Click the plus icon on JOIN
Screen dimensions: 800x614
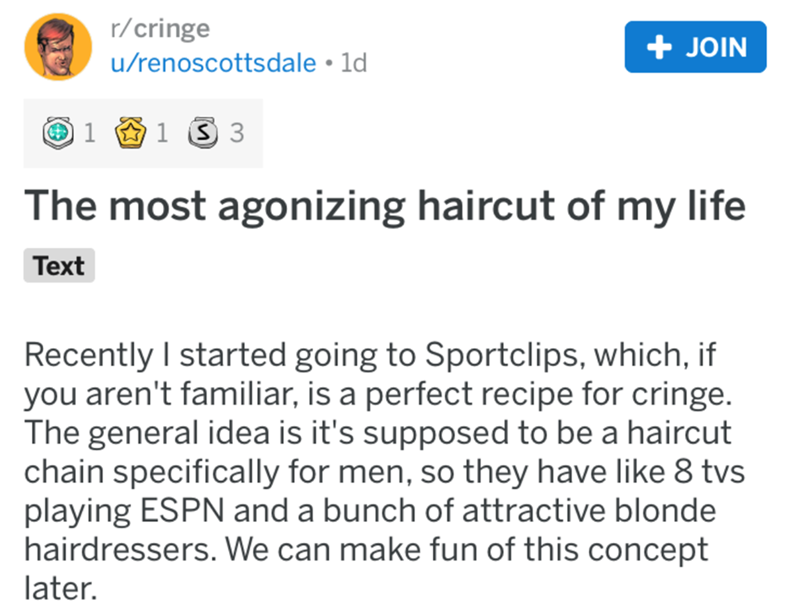654,47
